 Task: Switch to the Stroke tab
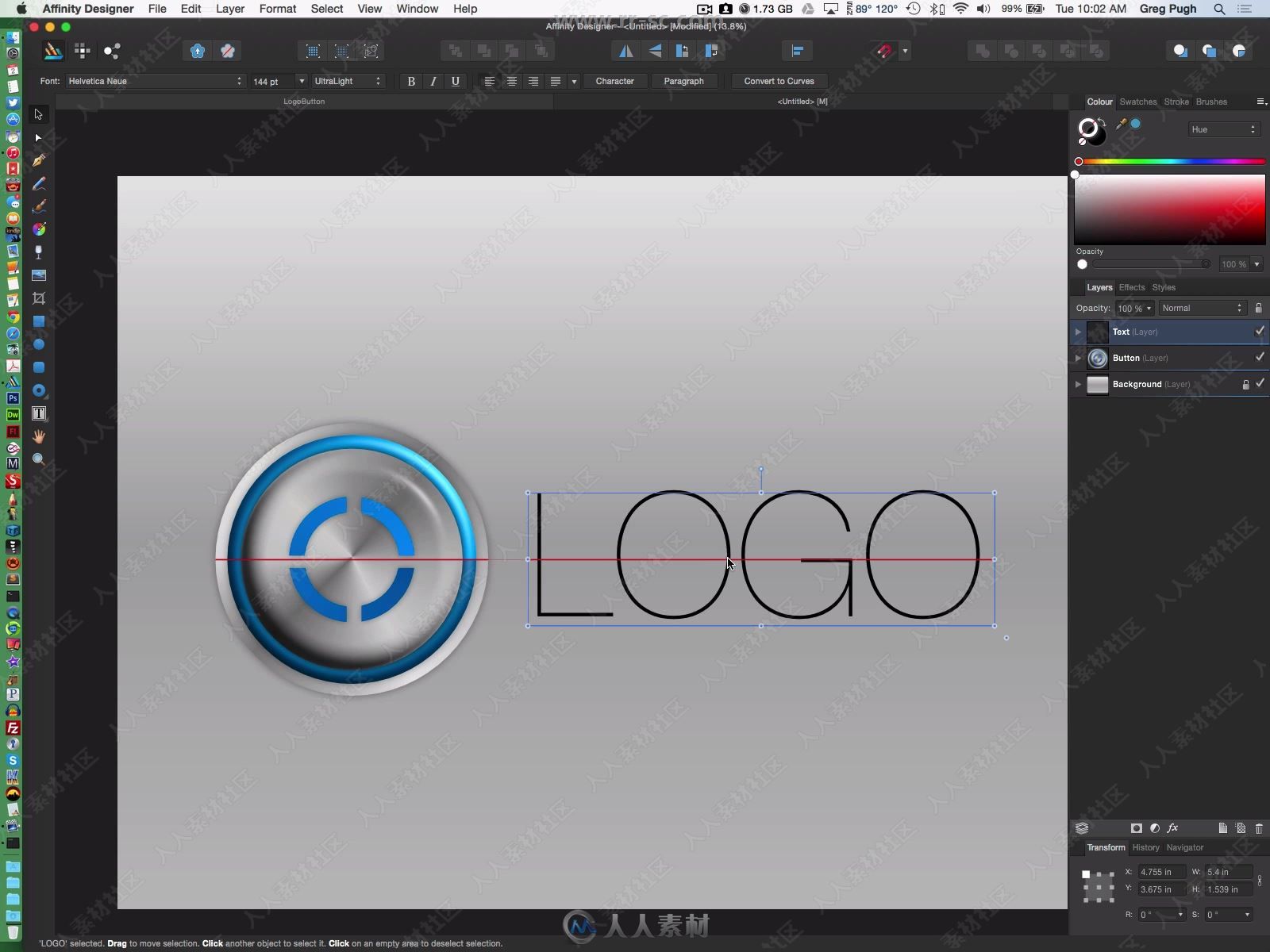[1176, 102]
